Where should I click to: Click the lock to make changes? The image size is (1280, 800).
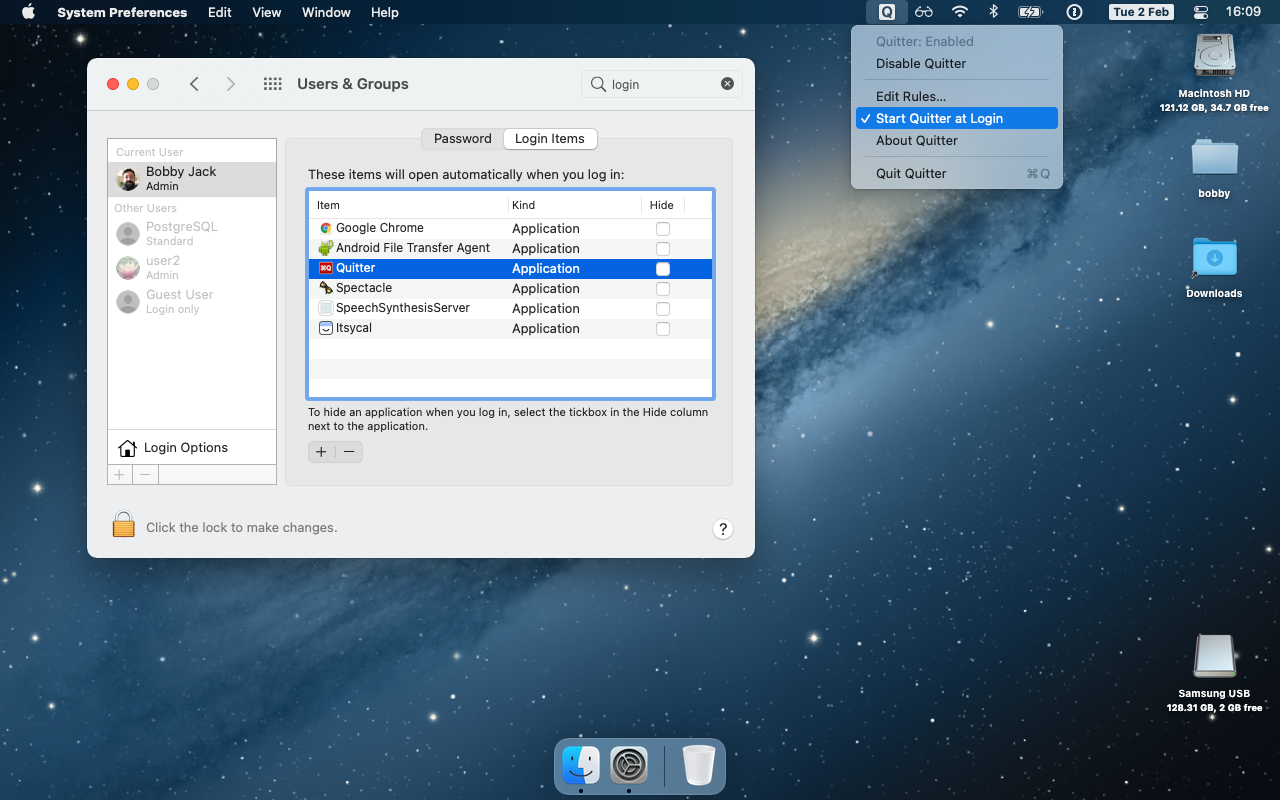coord(123,523)
